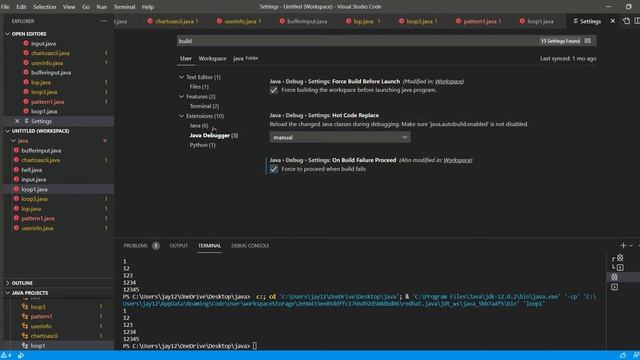Open the Terminal menu

[x=124, y=7]
